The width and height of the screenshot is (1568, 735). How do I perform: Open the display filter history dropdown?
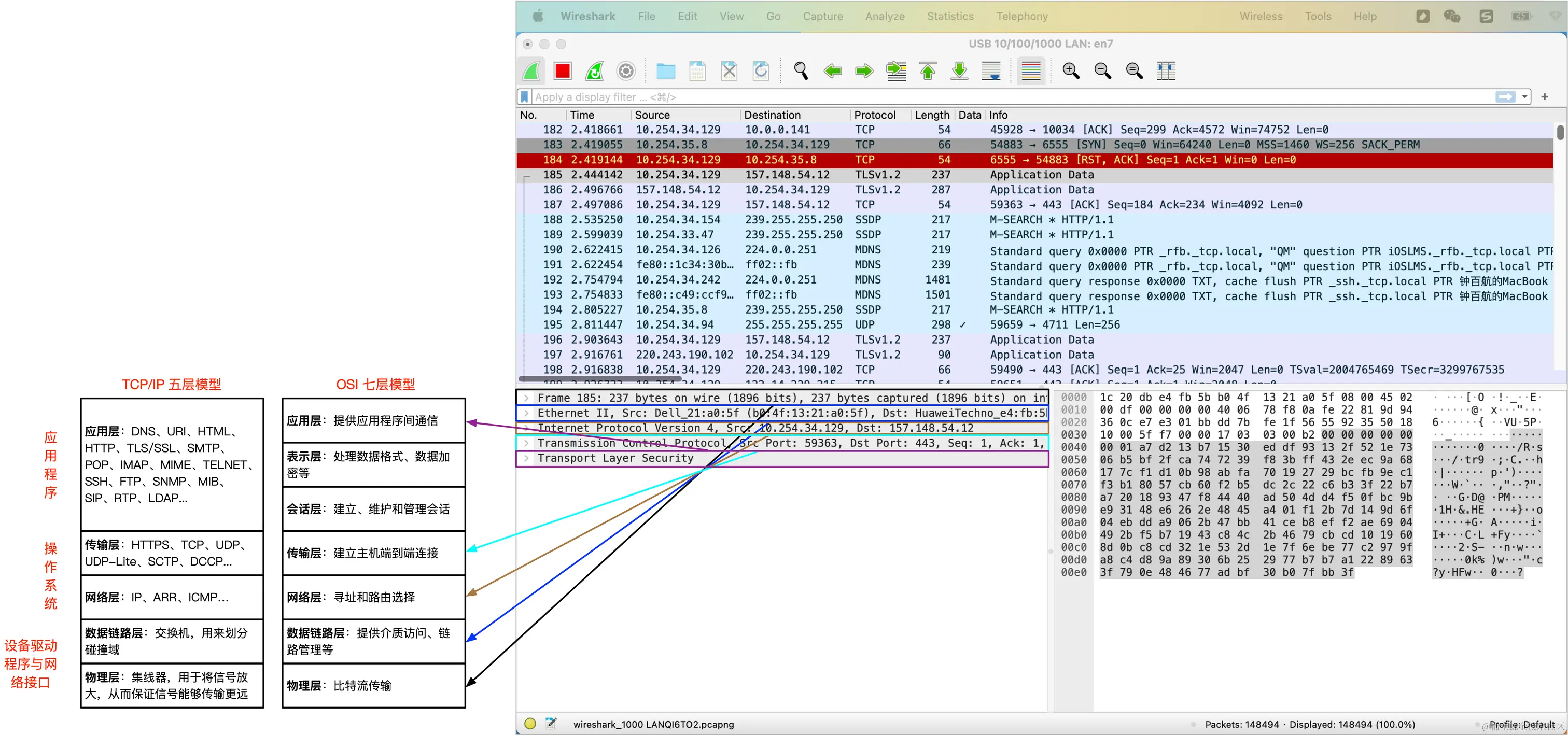(1524, 97)
